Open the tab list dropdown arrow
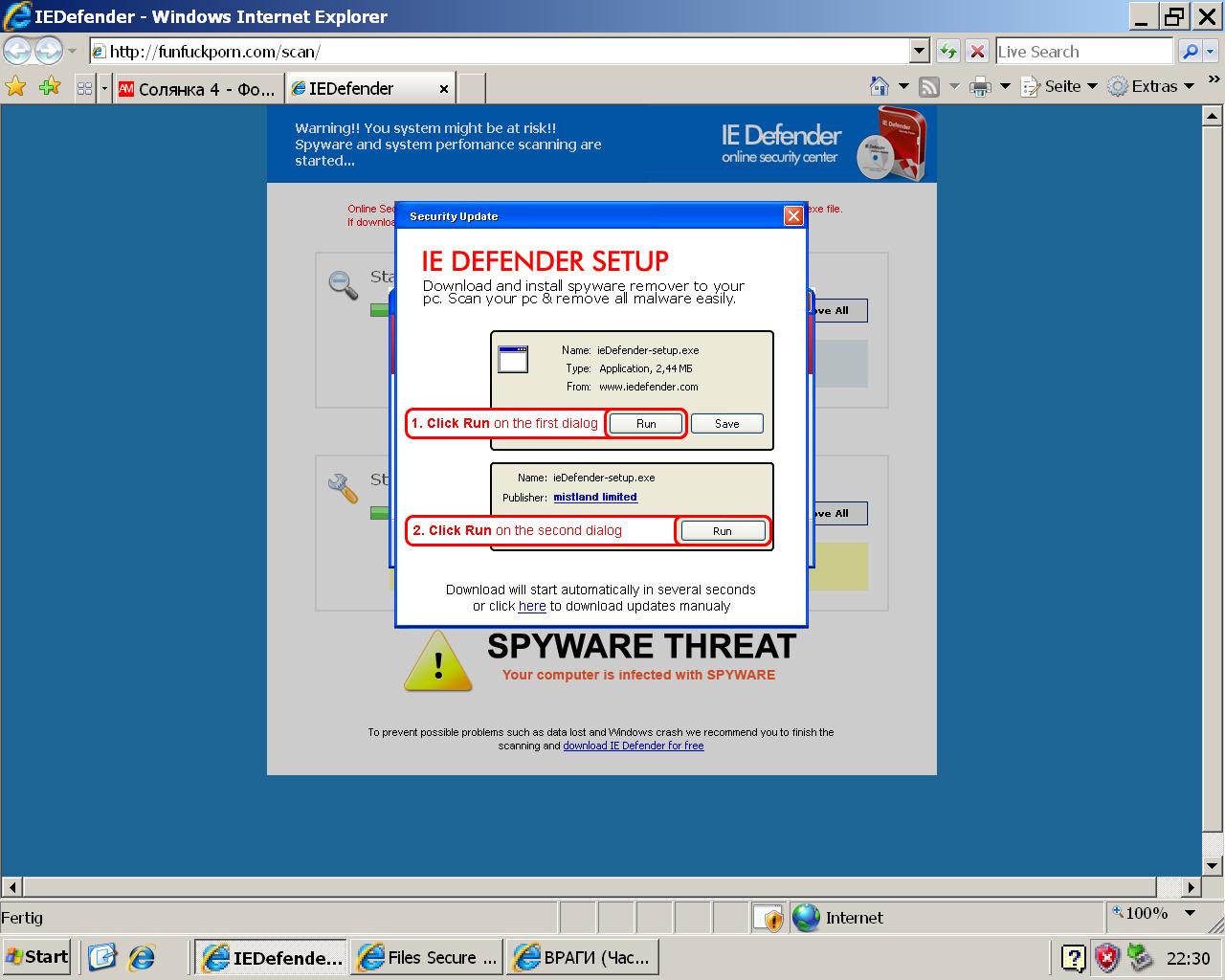 (104, 88)
